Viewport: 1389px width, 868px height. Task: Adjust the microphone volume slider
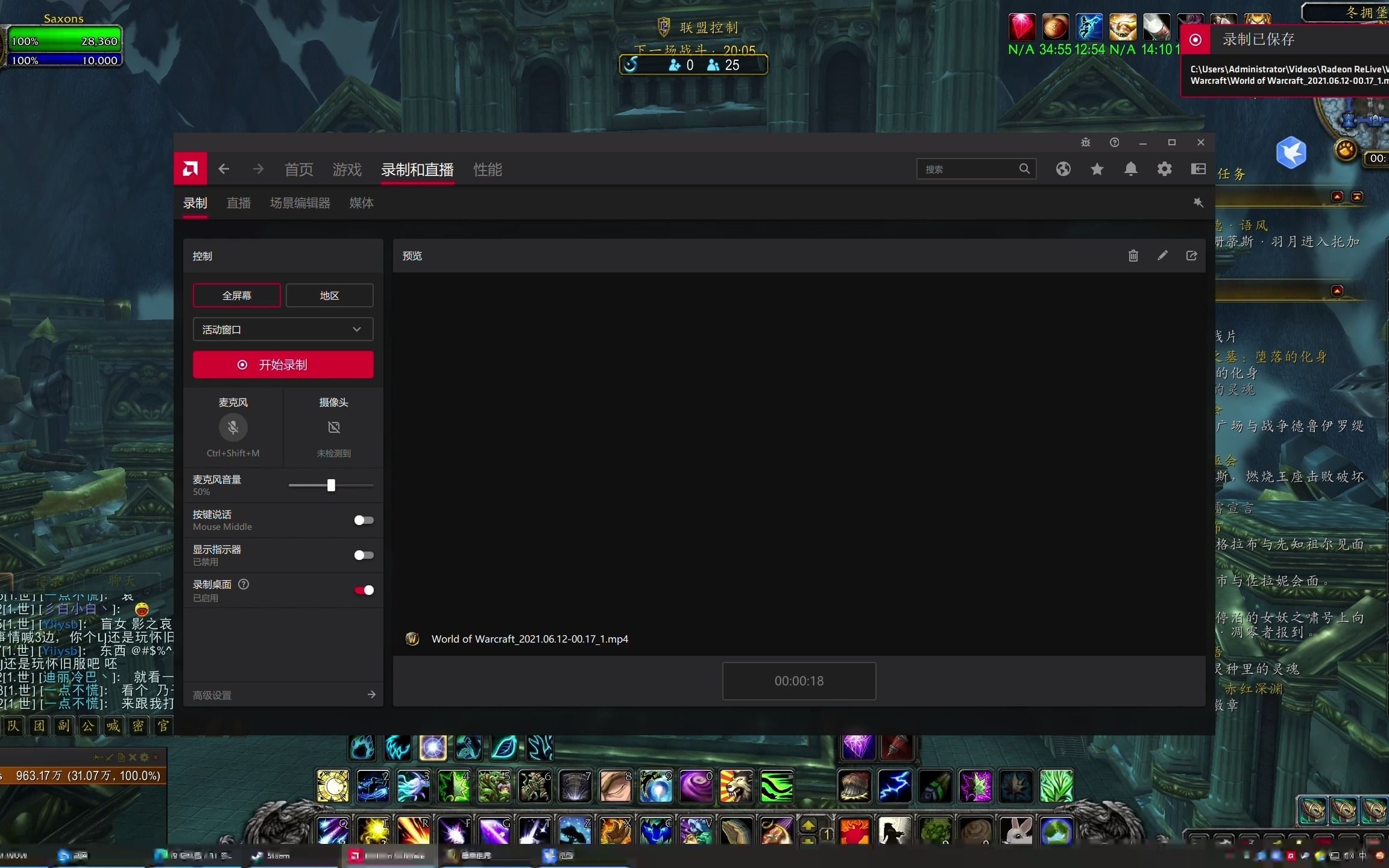click(x=331, y=485)
